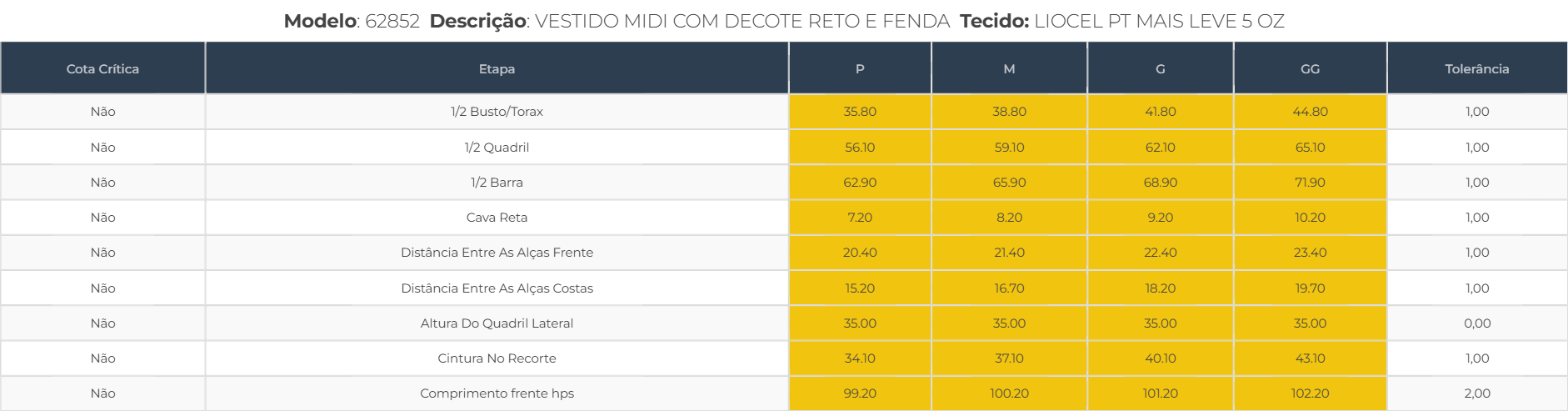
Task: Click Não in the Altura Do Quadril Lateral row
Action: (102, 323)
